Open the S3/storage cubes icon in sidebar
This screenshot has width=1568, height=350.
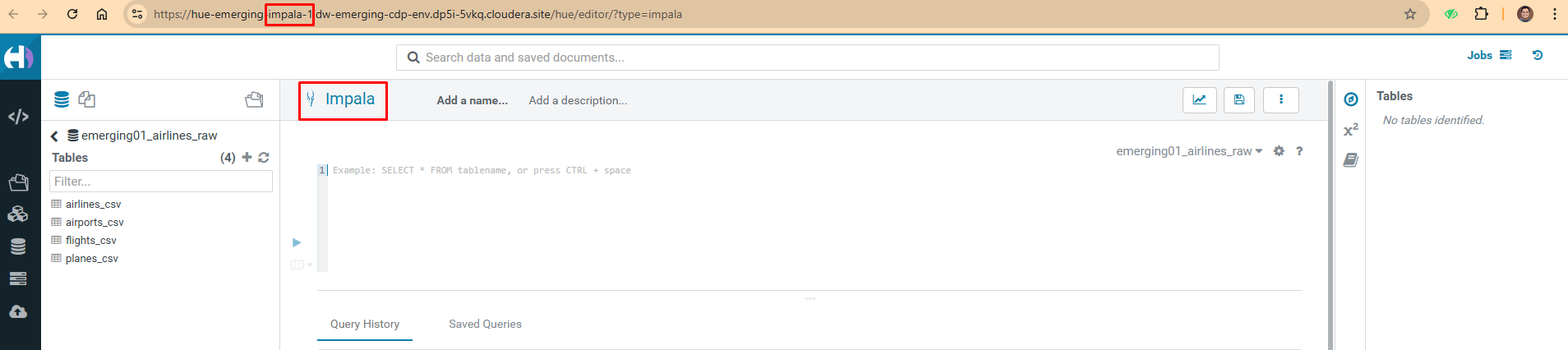click(x=18, y=214)
